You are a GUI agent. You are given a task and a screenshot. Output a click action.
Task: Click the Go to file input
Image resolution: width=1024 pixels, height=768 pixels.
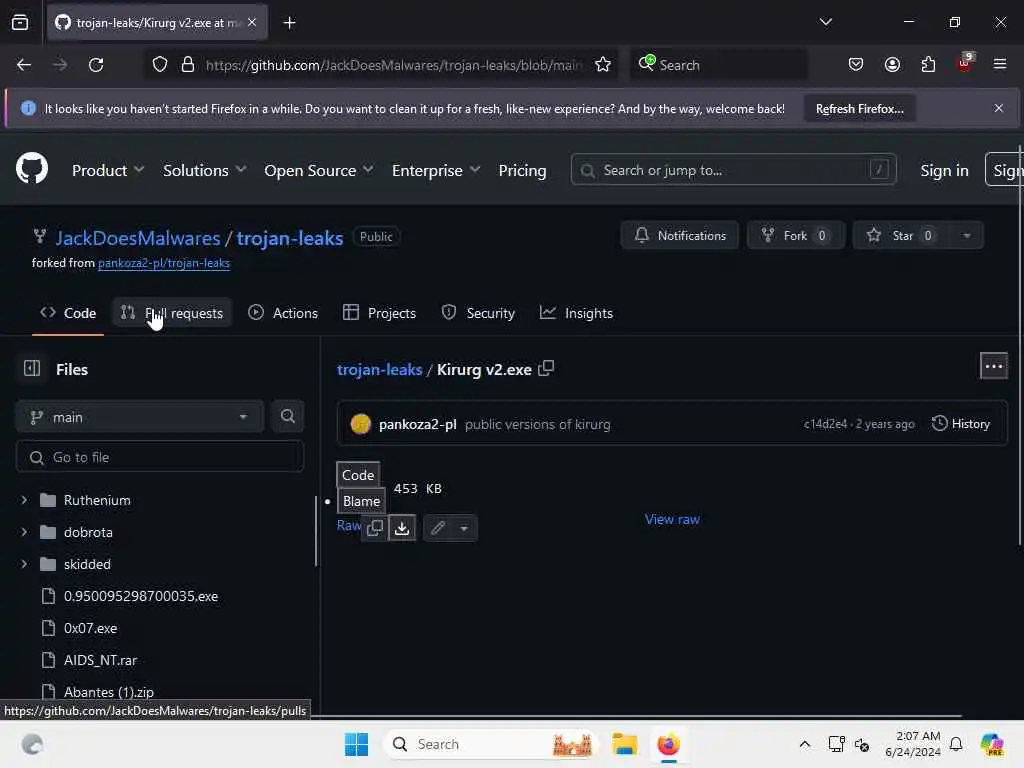(159, 457)
